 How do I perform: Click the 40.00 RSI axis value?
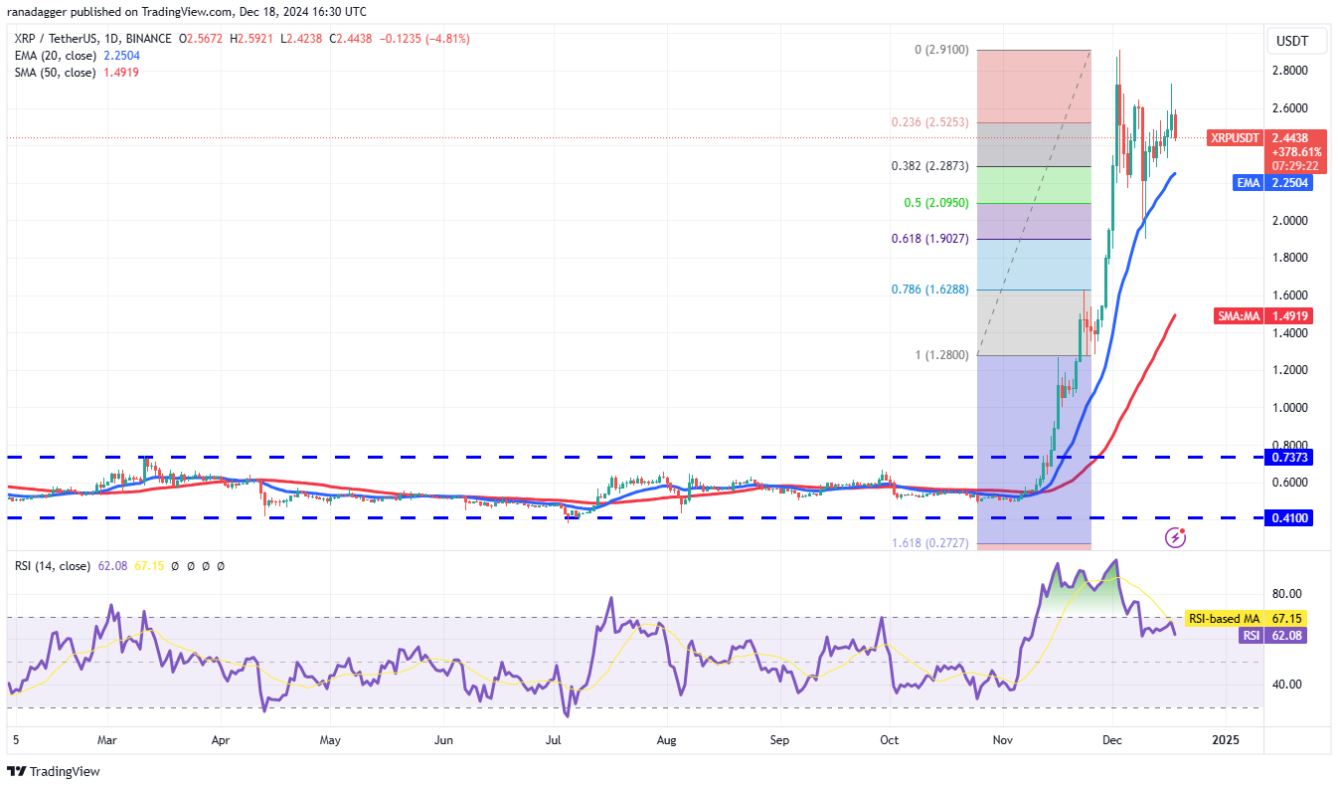1287,685
